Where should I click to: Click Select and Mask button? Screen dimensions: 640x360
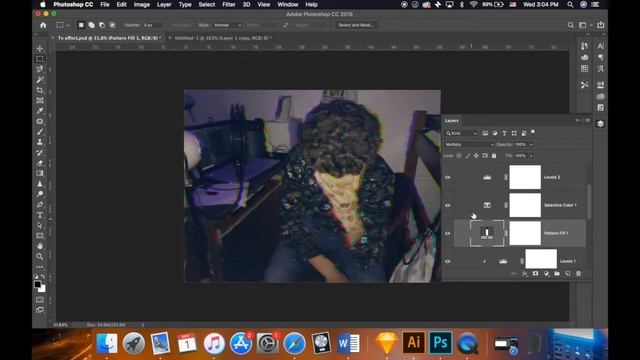click(356, 25)
